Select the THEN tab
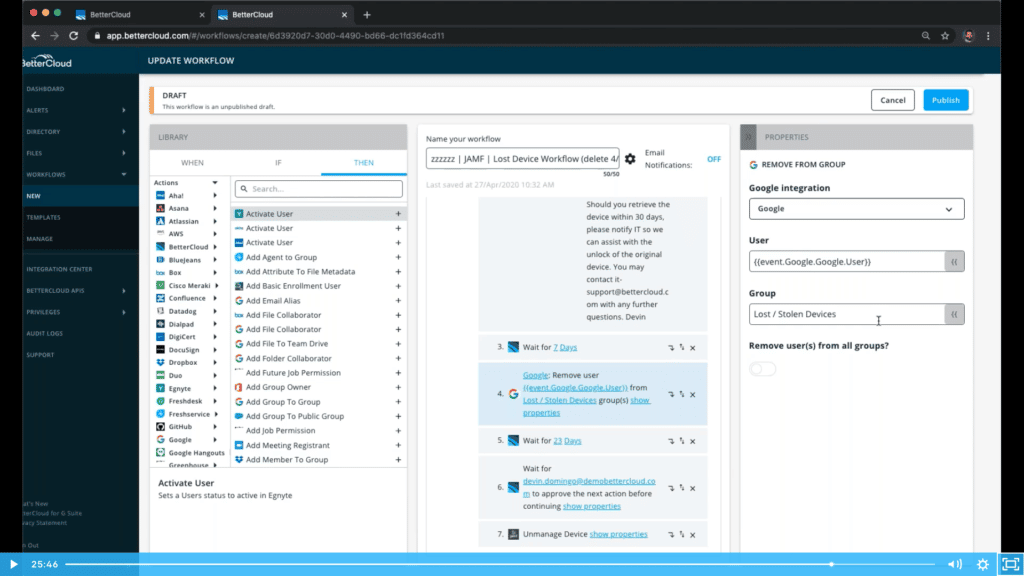The height and width of the screenshot is (576, 1024). 364,163
